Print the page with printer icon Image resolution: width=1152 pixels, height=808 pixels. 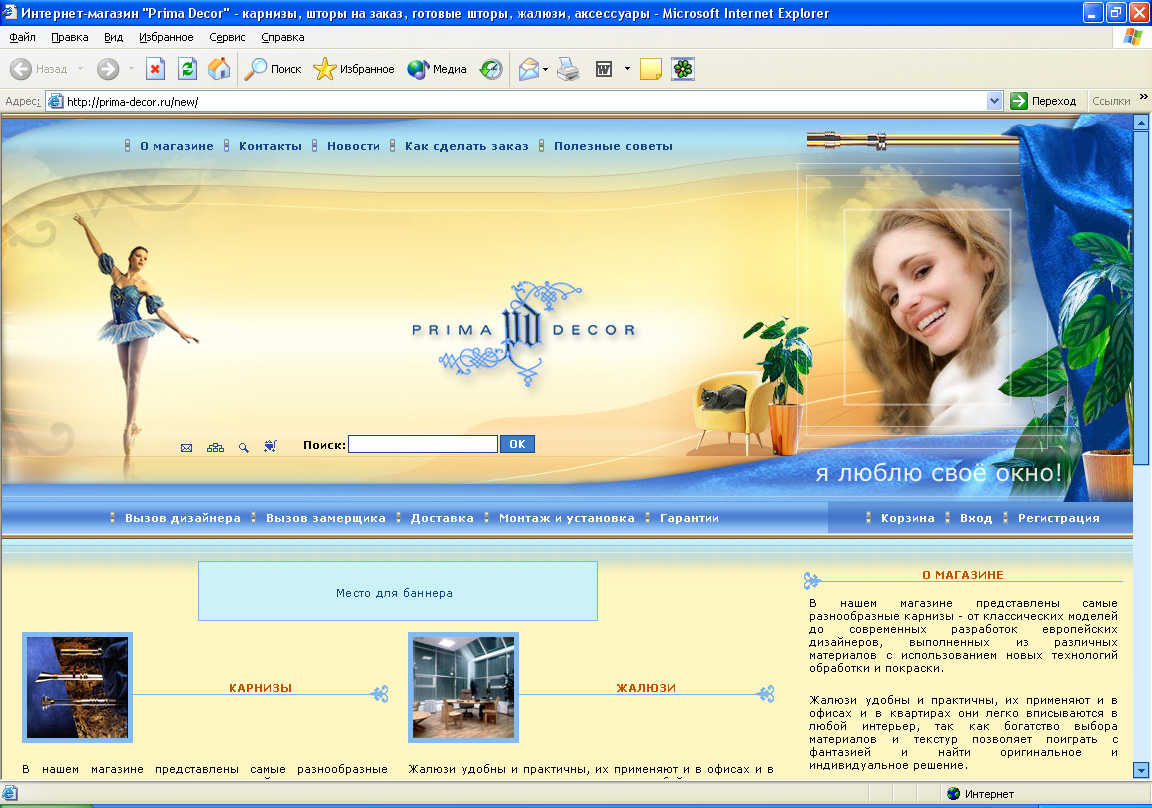click(568, 69)
